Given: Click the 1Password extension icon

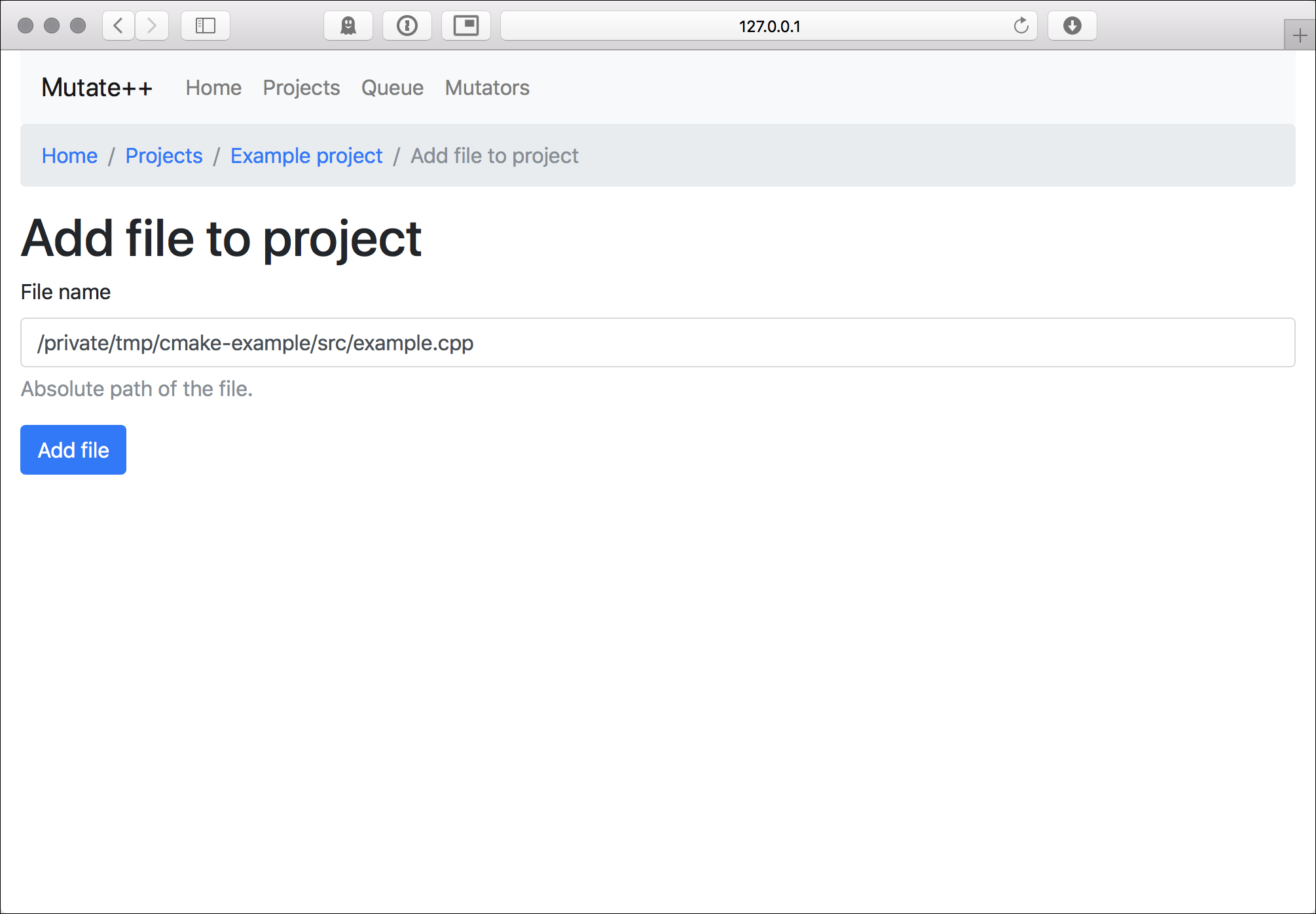Looking at the screenshot, I should 407,26.
